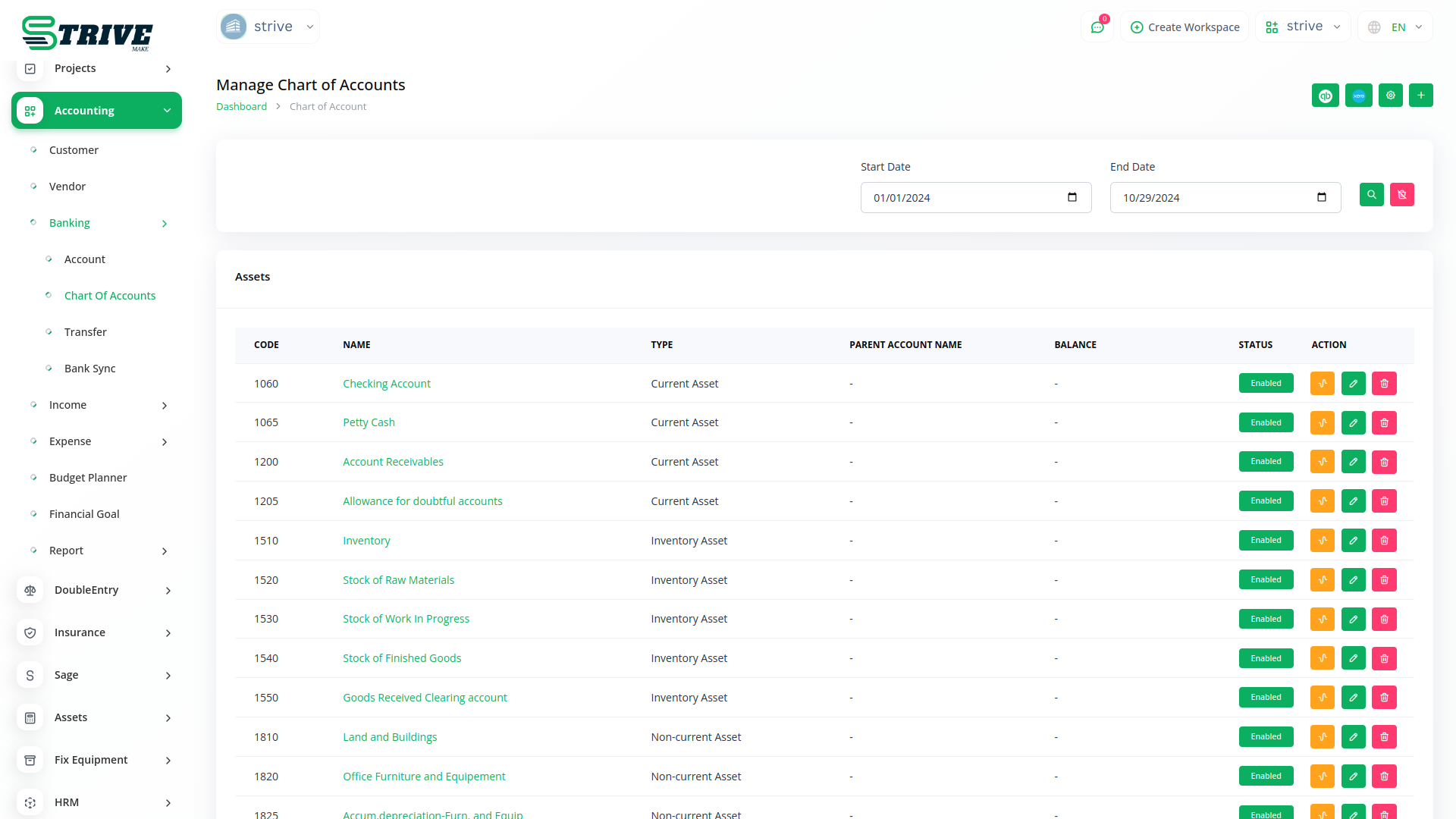Open the EN language dropdown
The image size is (1456, 819).
click(x=1396, y=27)
